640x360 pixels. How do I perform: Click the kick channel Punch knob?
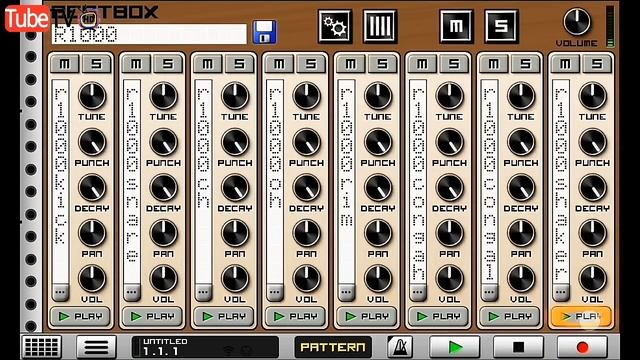point(92,142)
